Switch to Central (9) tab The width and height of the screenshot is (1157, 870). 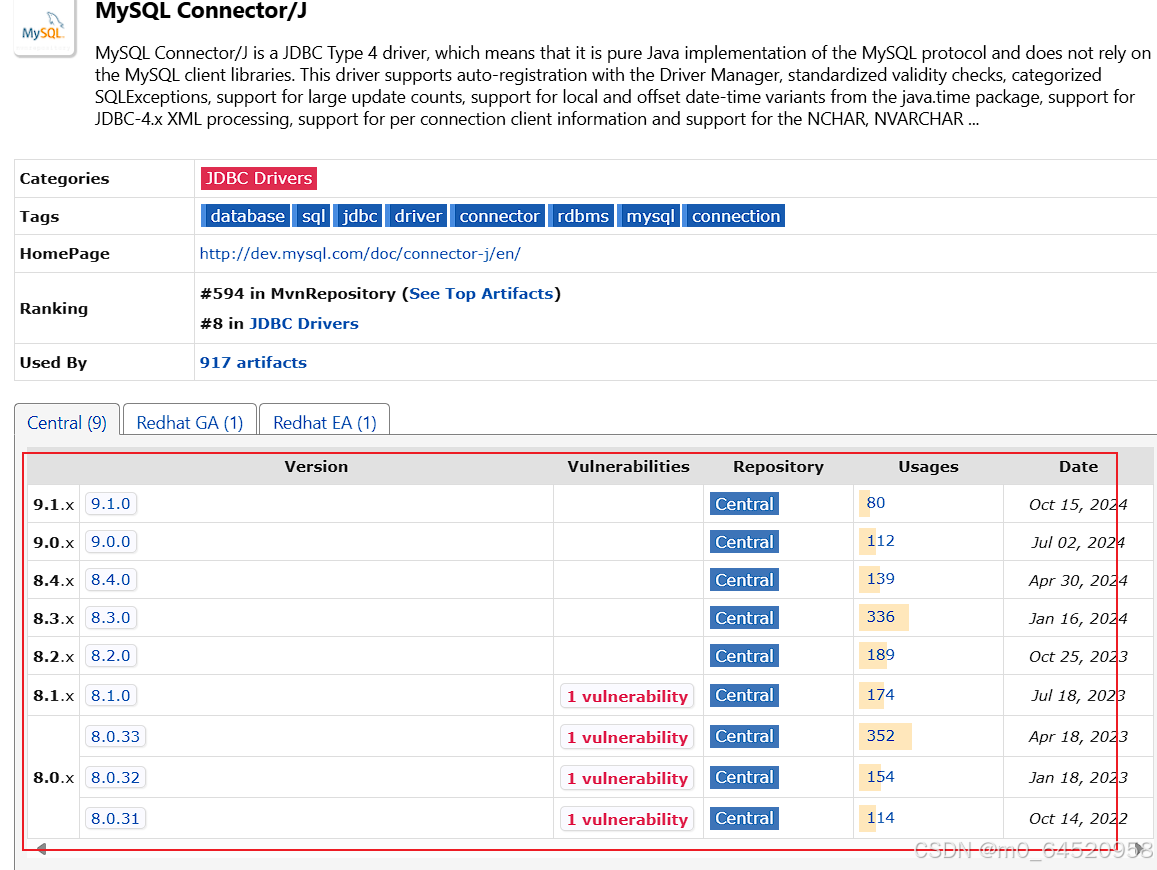coord(67,422)
